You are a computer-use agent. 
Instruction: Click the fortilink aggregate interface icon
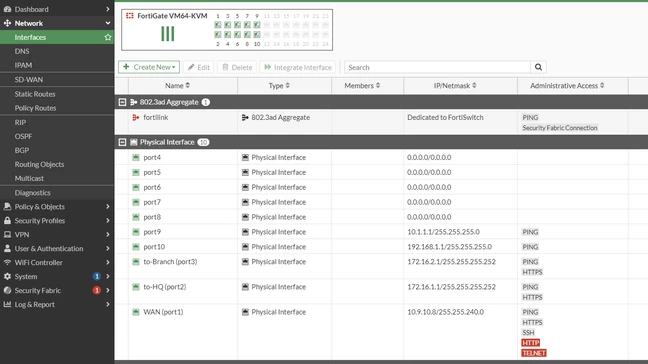[x=136, y=118]
